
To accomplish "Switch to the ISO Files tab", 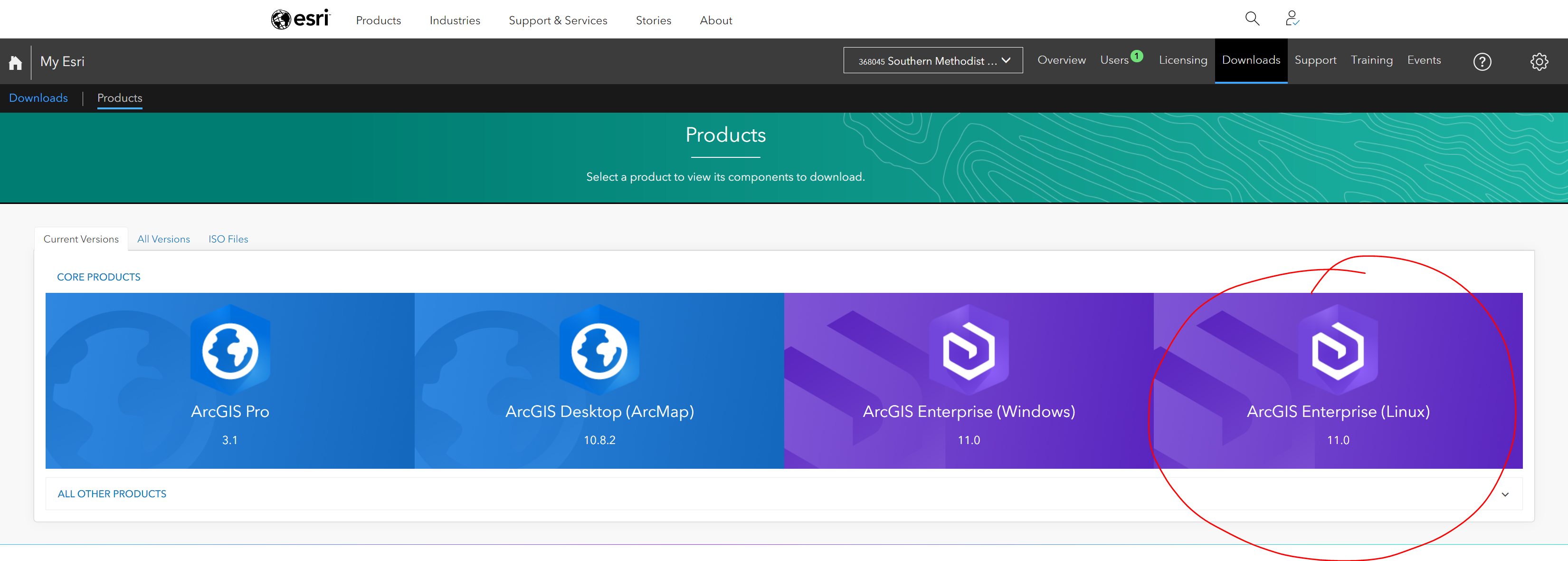I will [228, 240].
